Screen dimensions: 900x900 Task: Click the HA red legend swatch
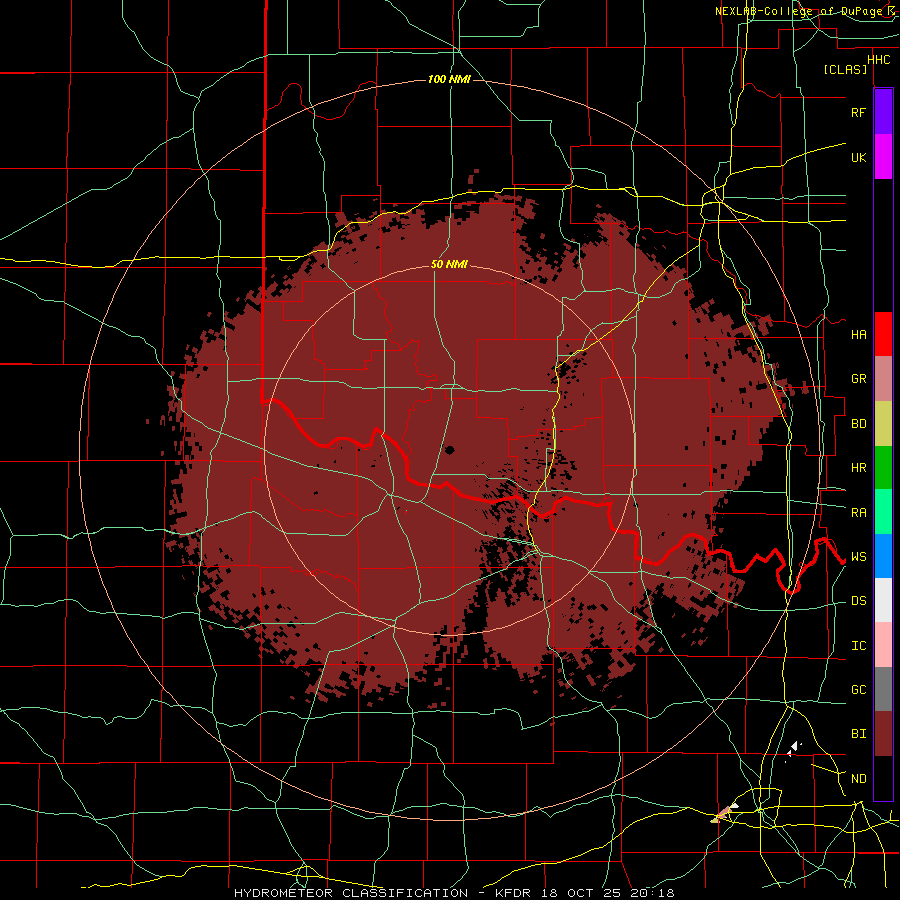click(883, 334)
